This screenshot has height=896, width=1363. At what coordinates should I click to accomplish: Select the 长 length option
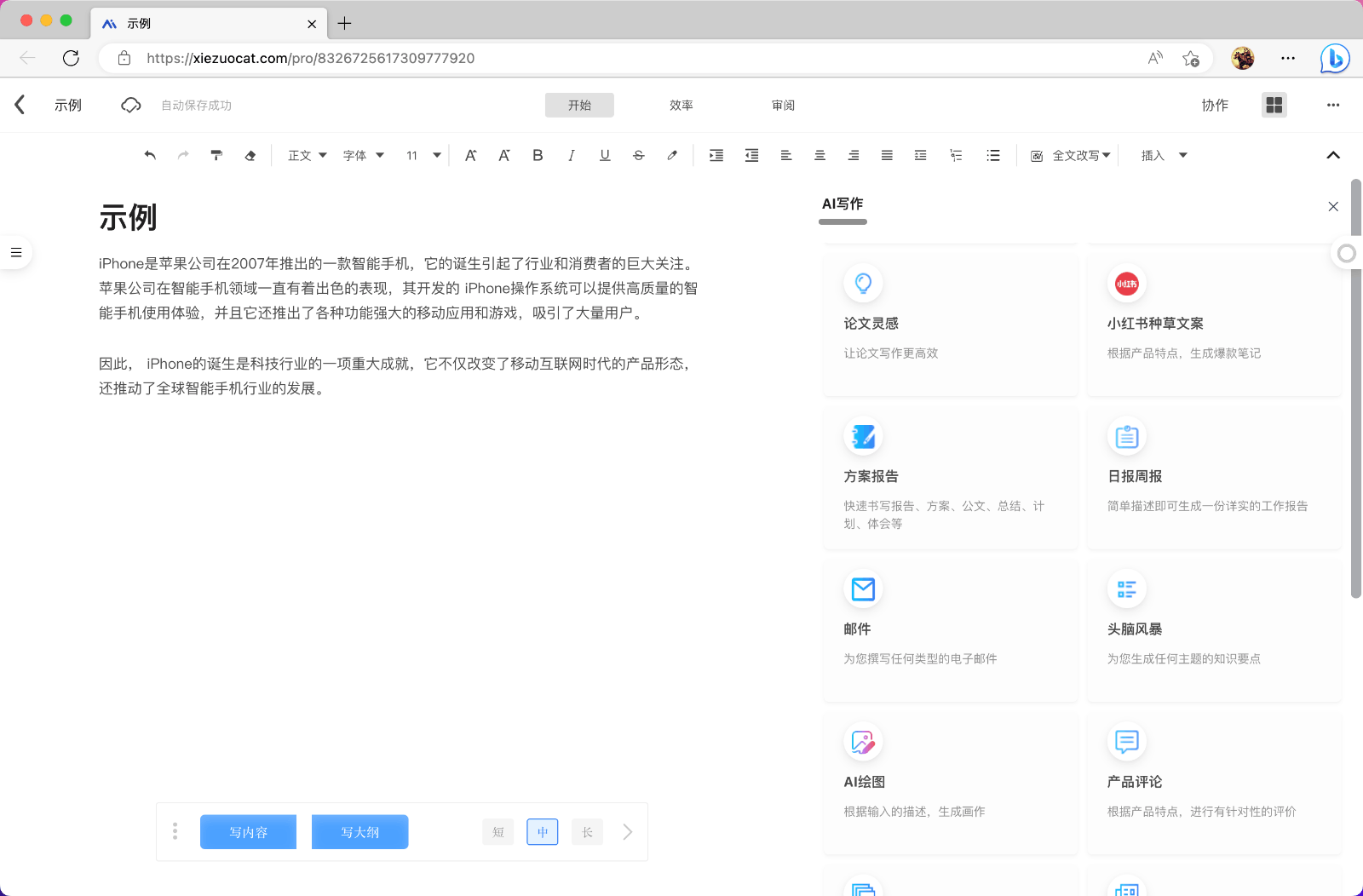pos(587,832)
